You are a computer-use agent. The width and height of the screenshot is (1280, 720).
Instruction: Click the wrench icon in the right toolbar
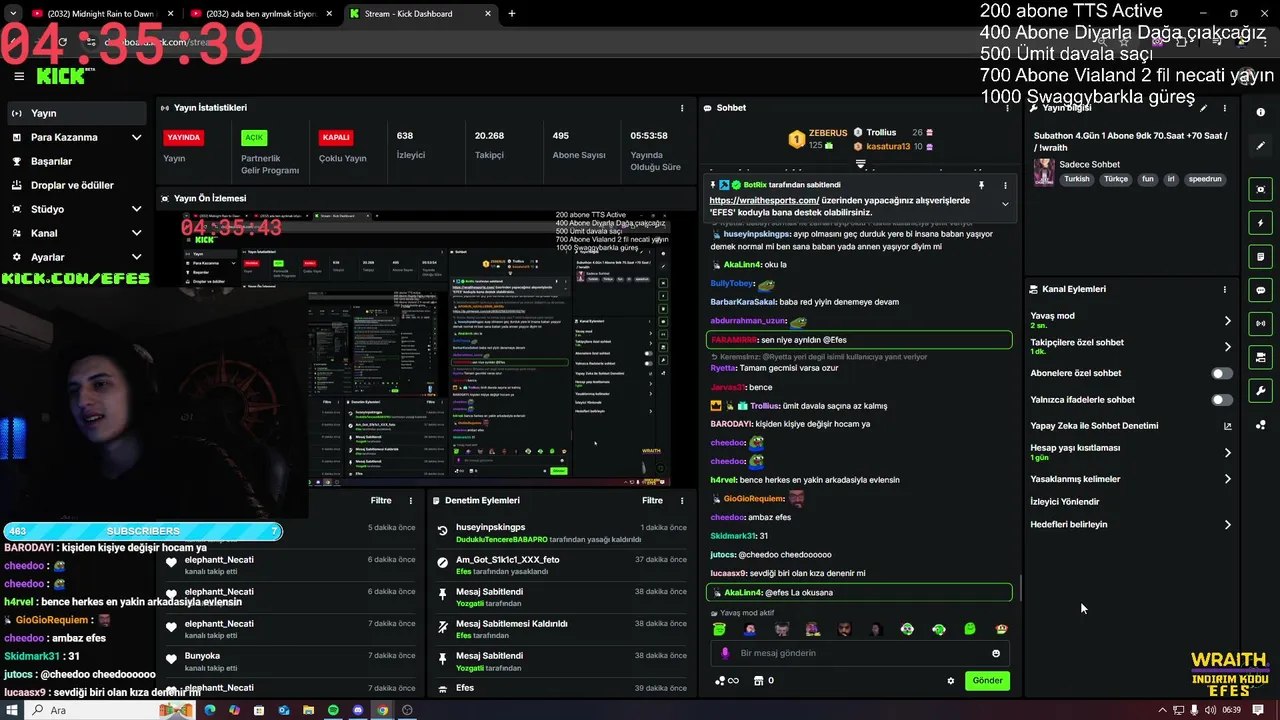click(x=1261, y=390)
